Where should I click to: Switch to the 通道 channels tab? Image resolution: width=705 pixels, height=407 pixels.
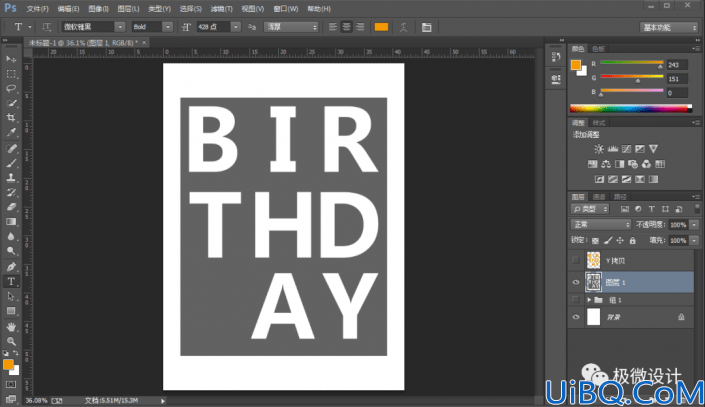599,197
